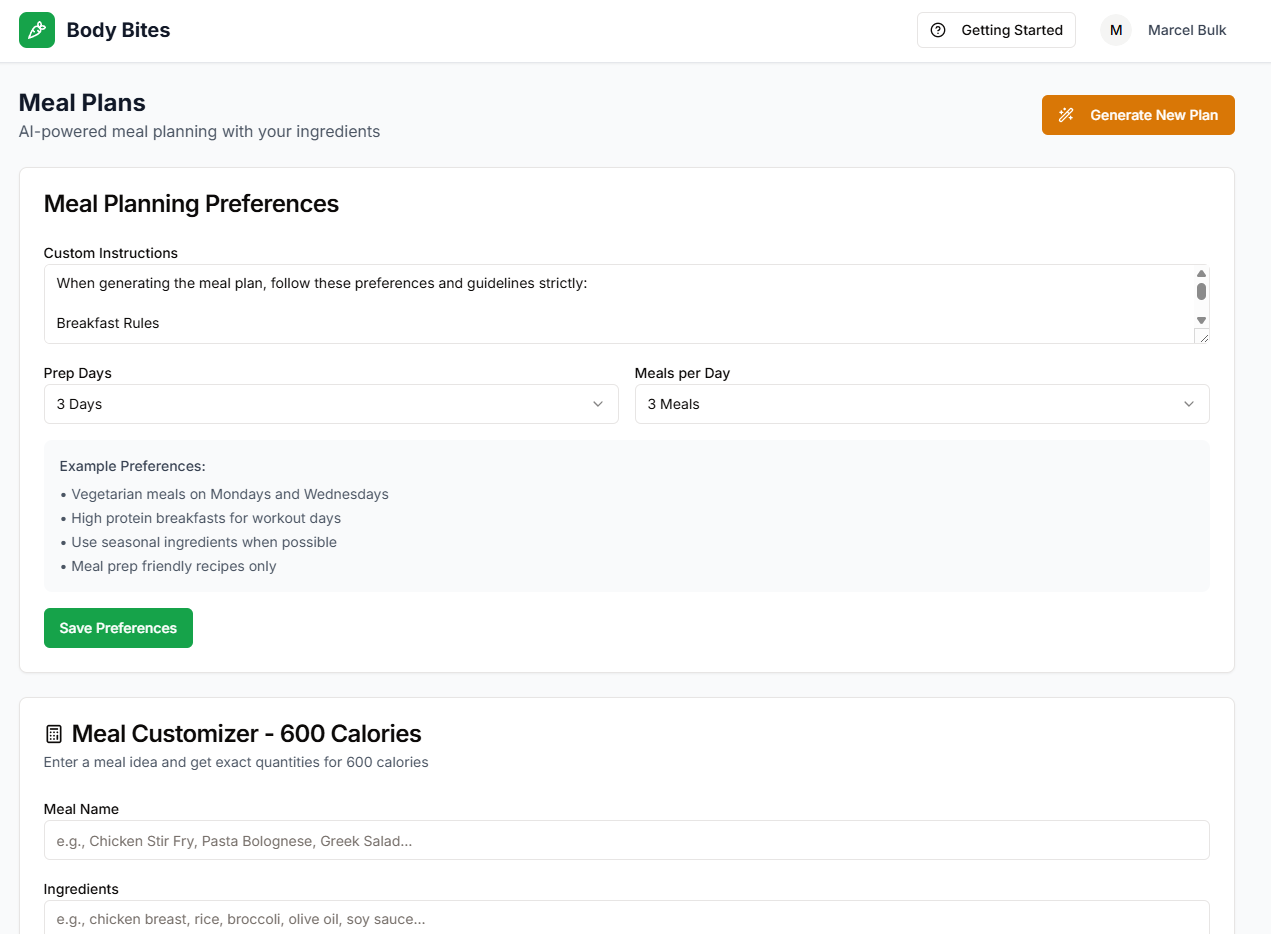Click the magic wand icon on Generate New Plan
The image size is (1271, 934).
[1066, 114]
